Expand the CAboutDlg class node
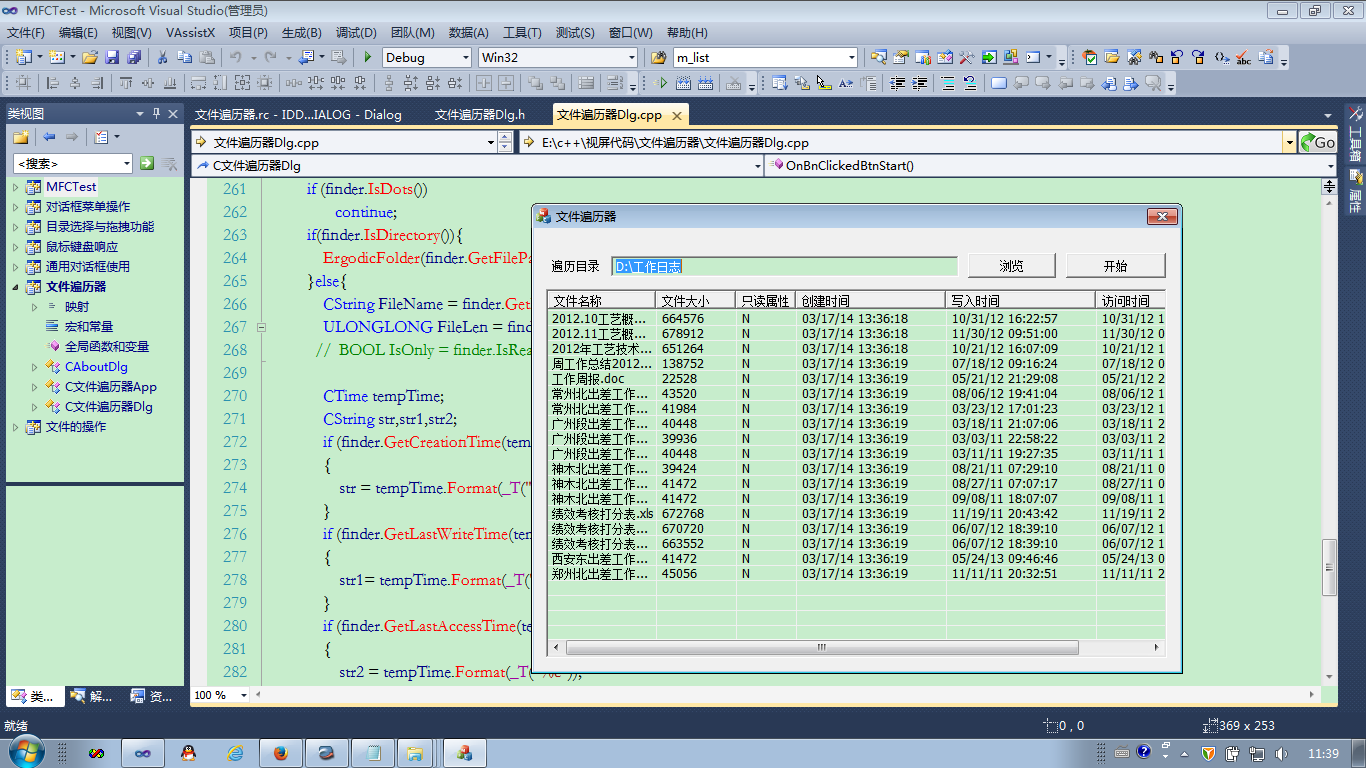The image size is (1366, 768). coord(34,367)
